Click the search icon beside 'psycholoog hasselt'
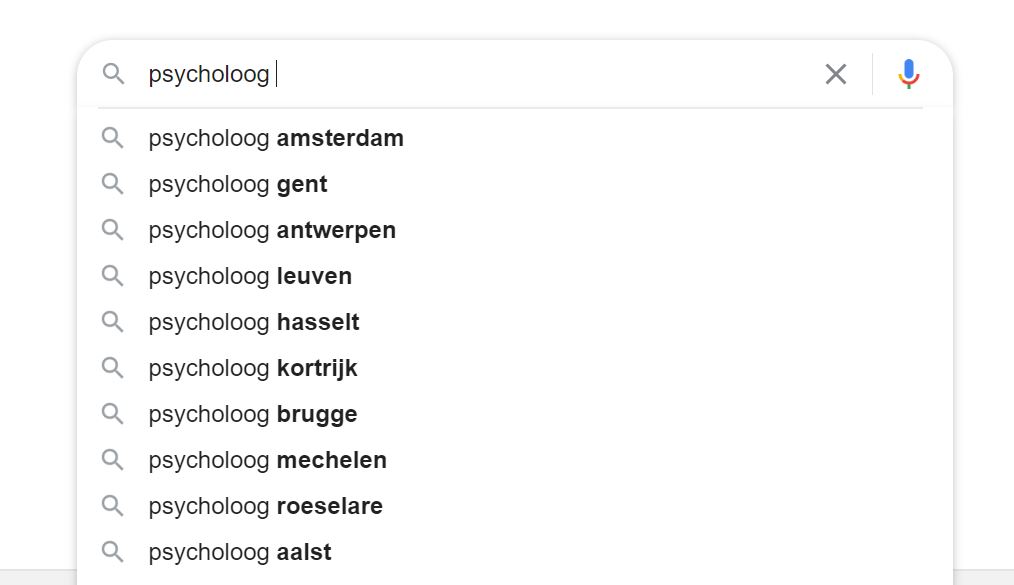This screenshot has width=1014, height=585. (113, 322)
